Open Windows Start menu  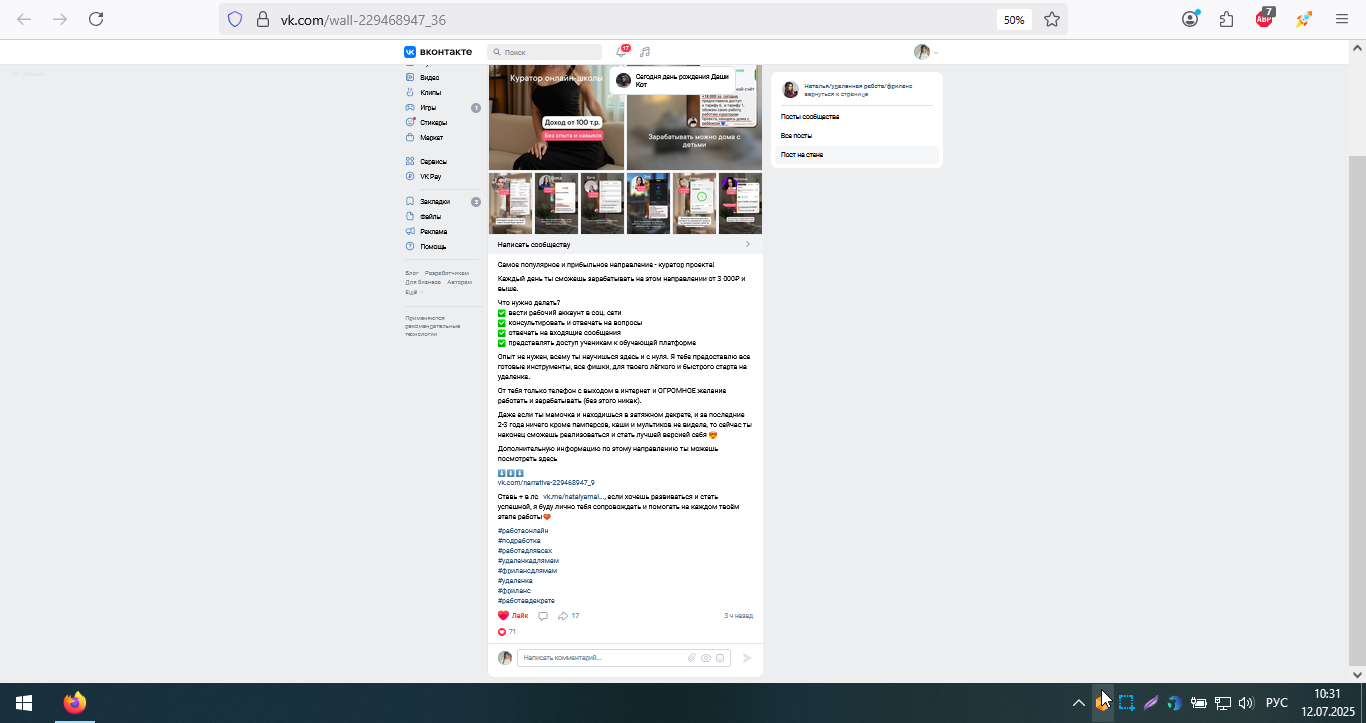24,703
